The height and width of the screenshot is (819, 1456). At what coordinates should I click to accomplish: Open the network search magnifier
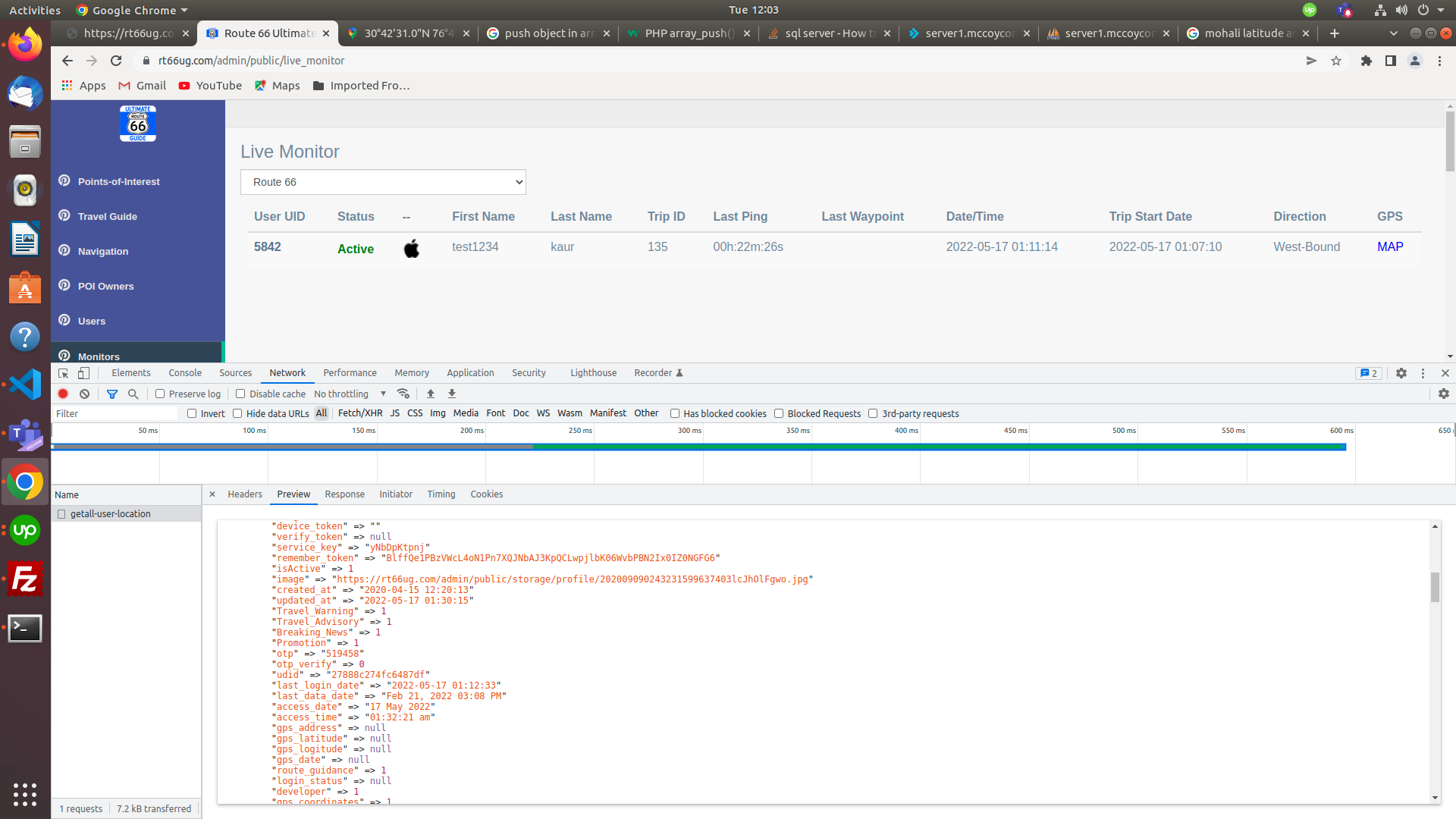pos(133,394)
